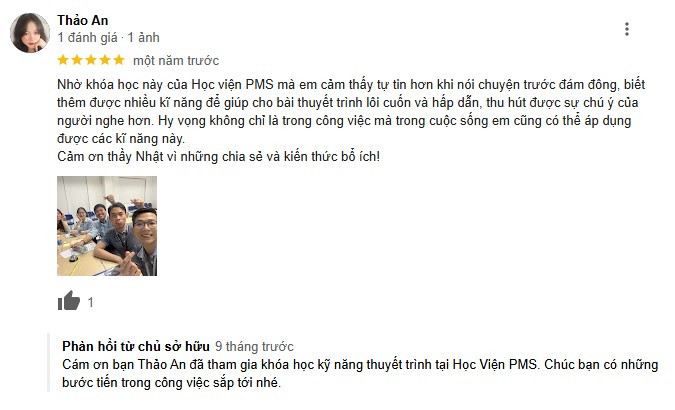675x410 pixels.
Task: Click the gray quote bar beside owner reply
Action: [49, 363]
